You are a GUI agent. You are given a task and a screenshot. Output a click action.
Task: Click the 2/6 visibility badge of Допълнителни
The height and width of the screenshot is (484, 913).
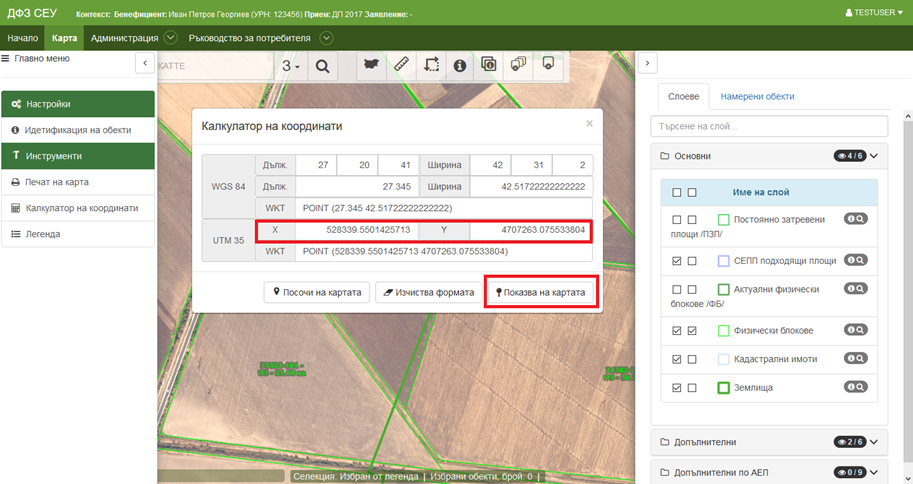click(x=850, y=442)
